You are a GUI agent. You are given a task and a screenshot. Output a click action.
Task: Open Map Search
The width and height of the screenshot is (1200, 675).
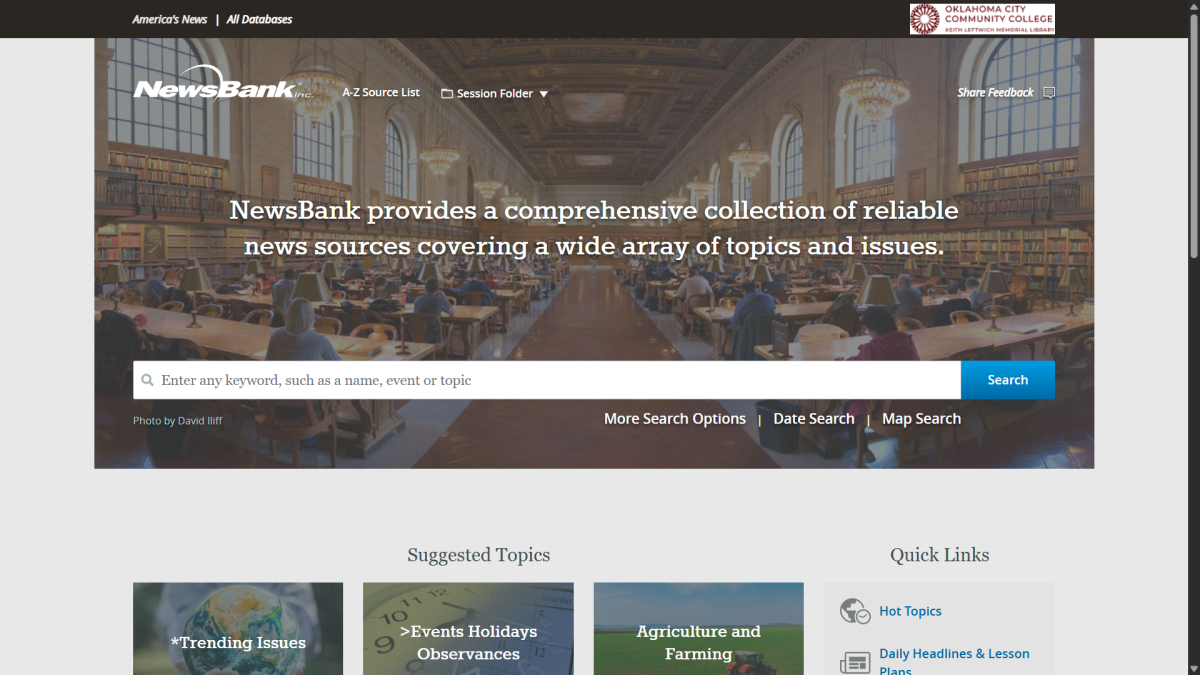[x=921, y=419]
